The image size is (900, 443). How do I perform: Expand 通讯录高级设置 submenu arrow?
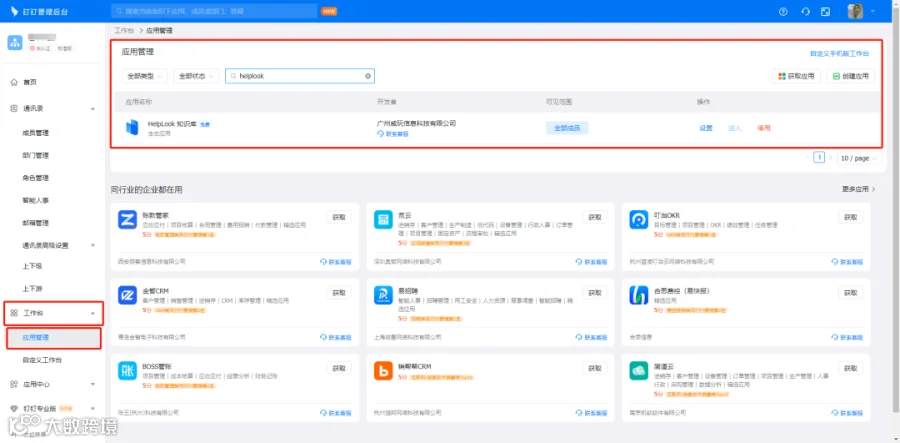point(93,246)
